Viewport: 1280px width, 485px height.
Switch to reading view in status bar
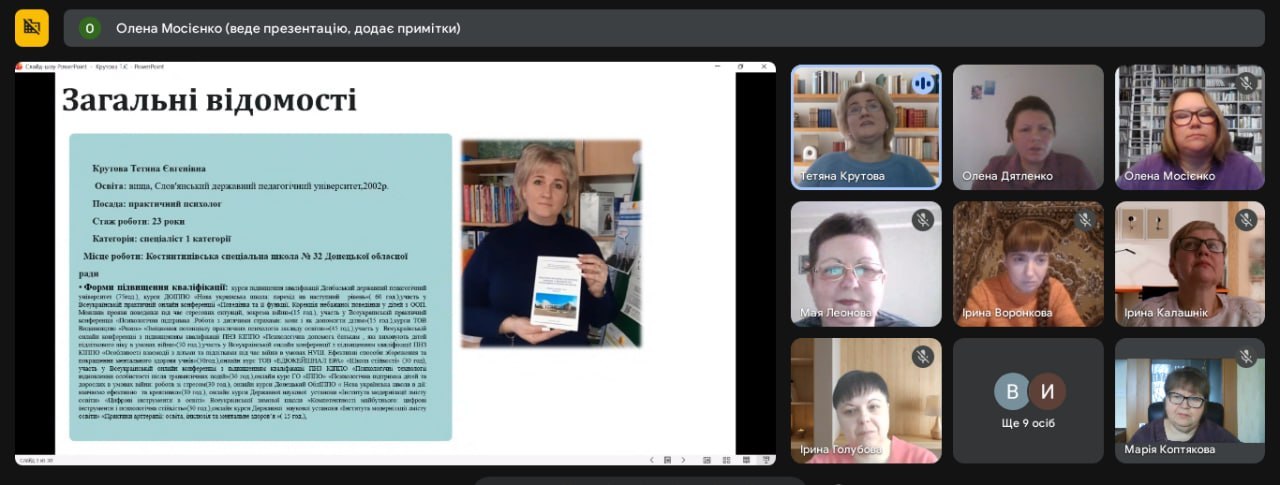click(745, 460)
